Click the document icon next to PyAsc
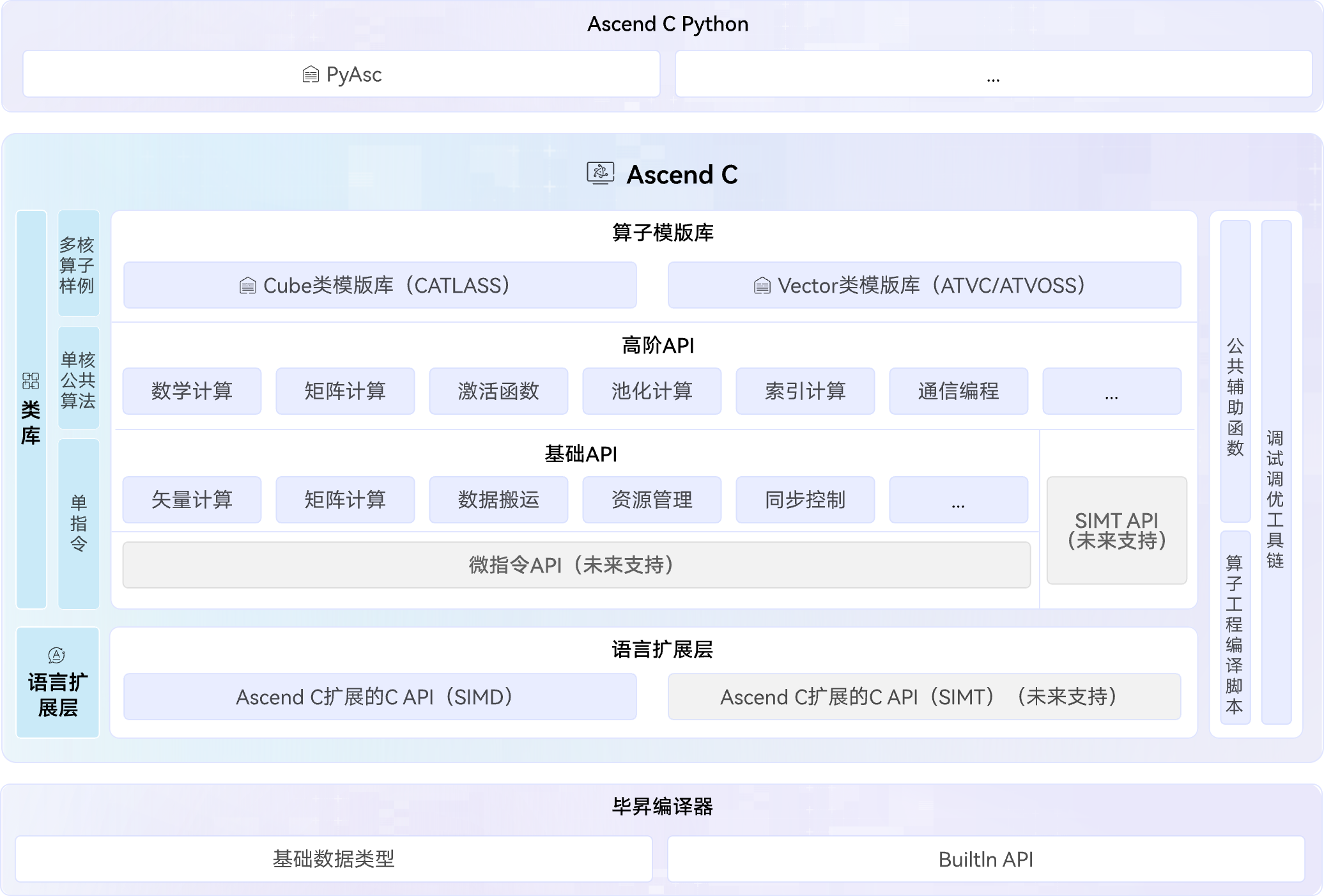The height and width of the screenshot is (896, 1324). [x=311, y=75]
